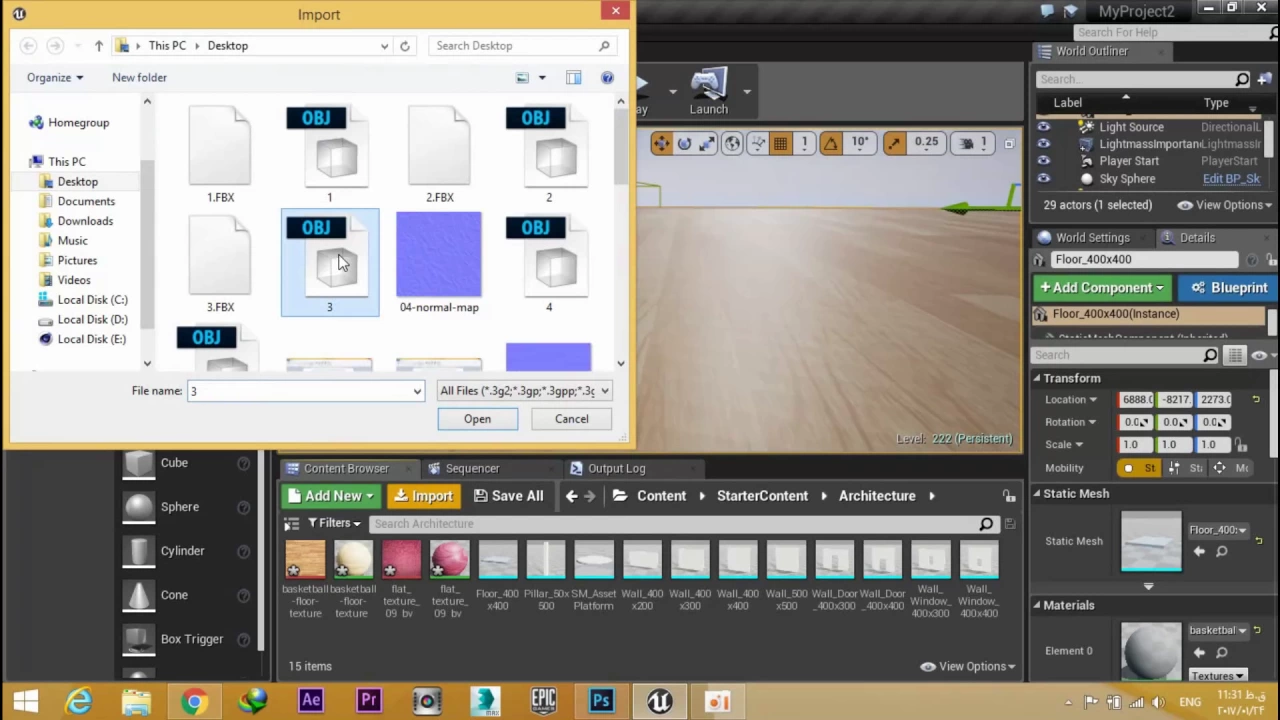
Task: Open rotation snap value 10° dropdown
Action: tap(860, 144)
